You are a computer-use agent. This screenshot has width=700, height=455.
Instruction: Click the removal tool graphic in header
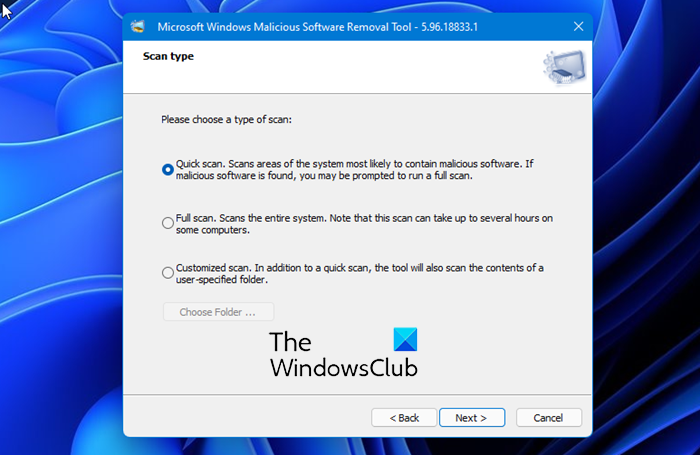tap(564, 67)
